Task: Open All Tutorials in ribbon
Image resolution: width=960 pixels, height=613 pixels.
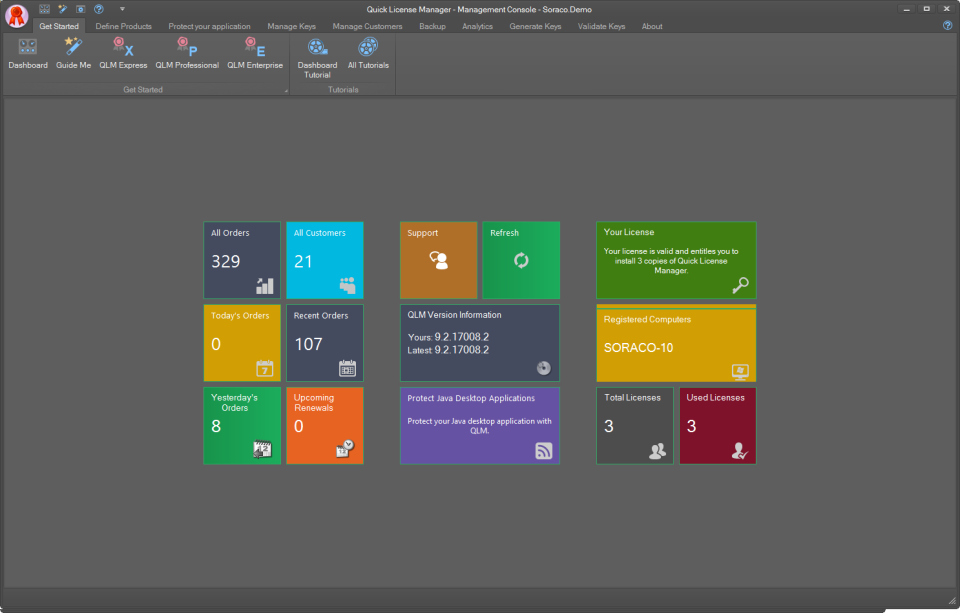Action: tap(368, 53)
